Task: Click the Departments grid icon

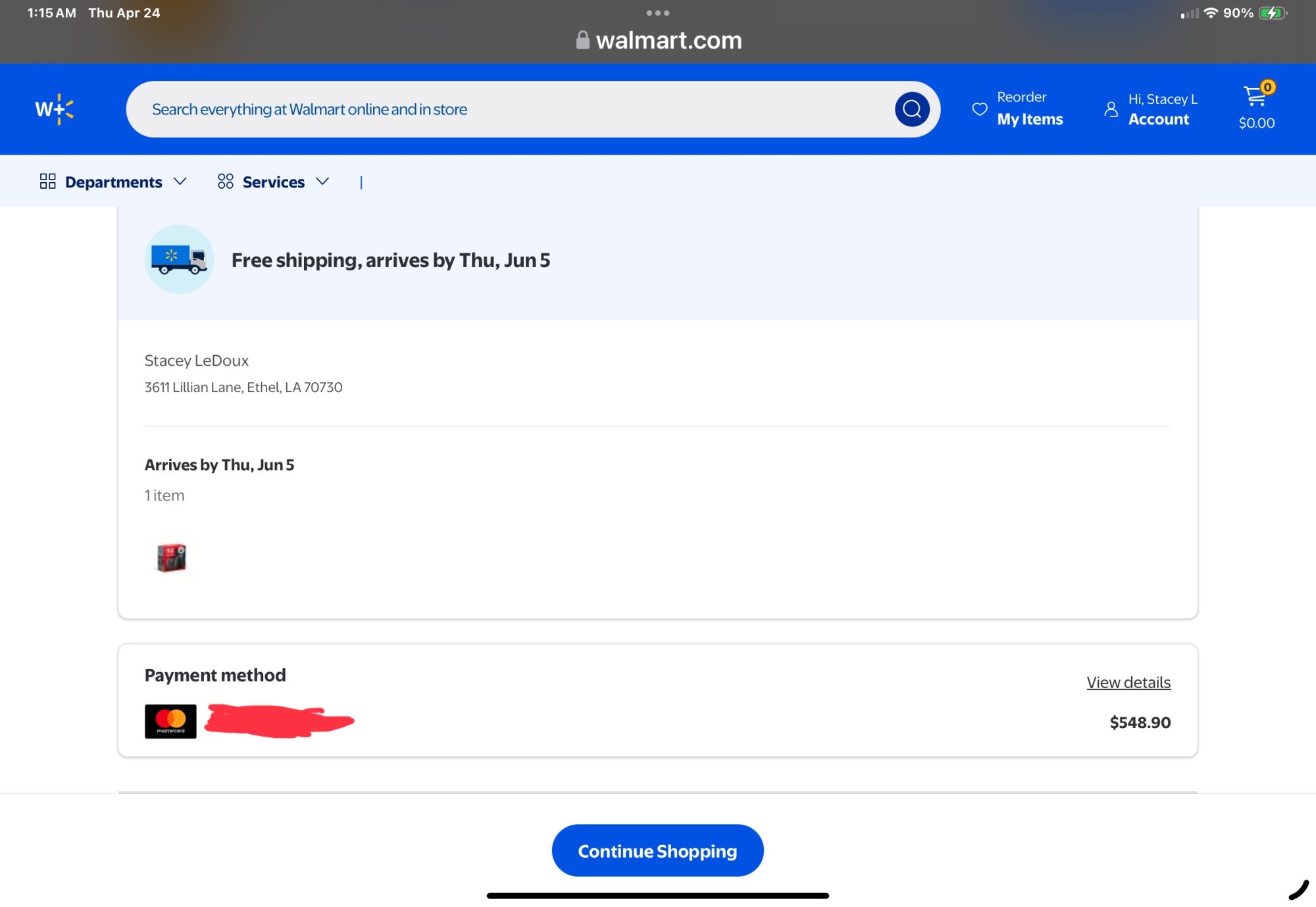Action: click(x=47, y=182)
